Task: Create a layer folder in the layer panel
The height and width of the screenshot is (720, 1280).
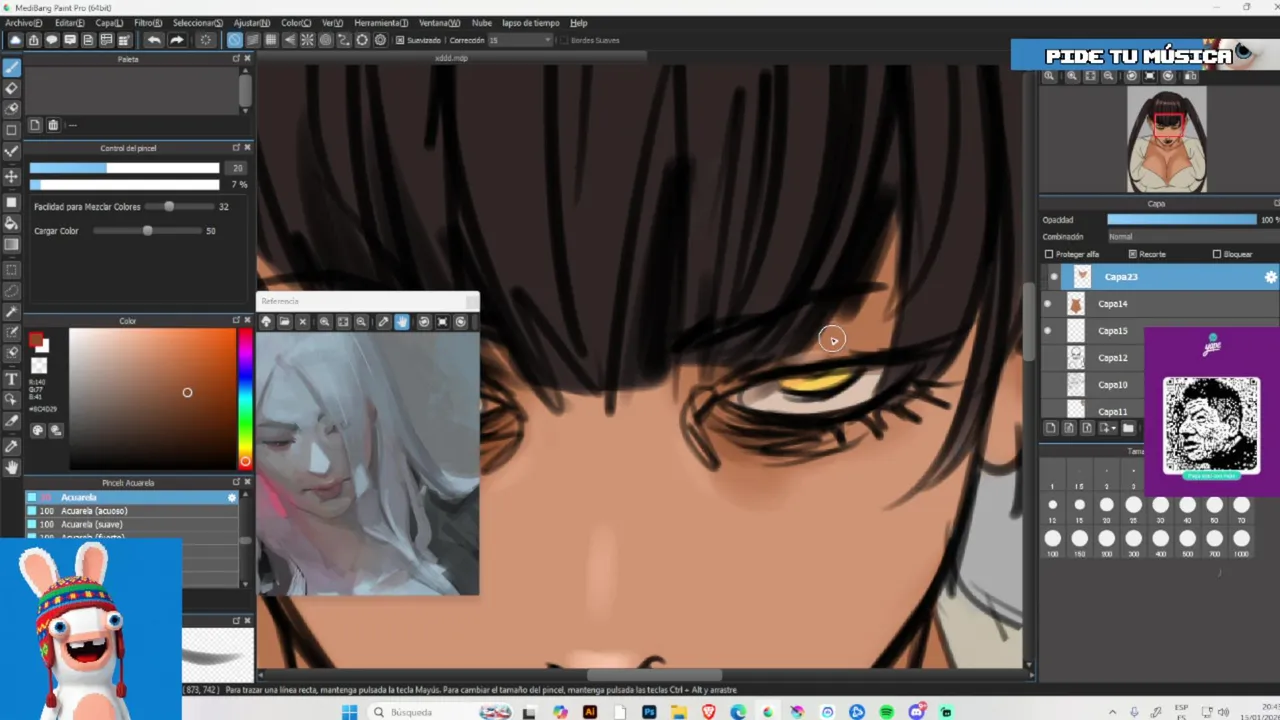Action: pyautogui.click(x=1128, y=428)
